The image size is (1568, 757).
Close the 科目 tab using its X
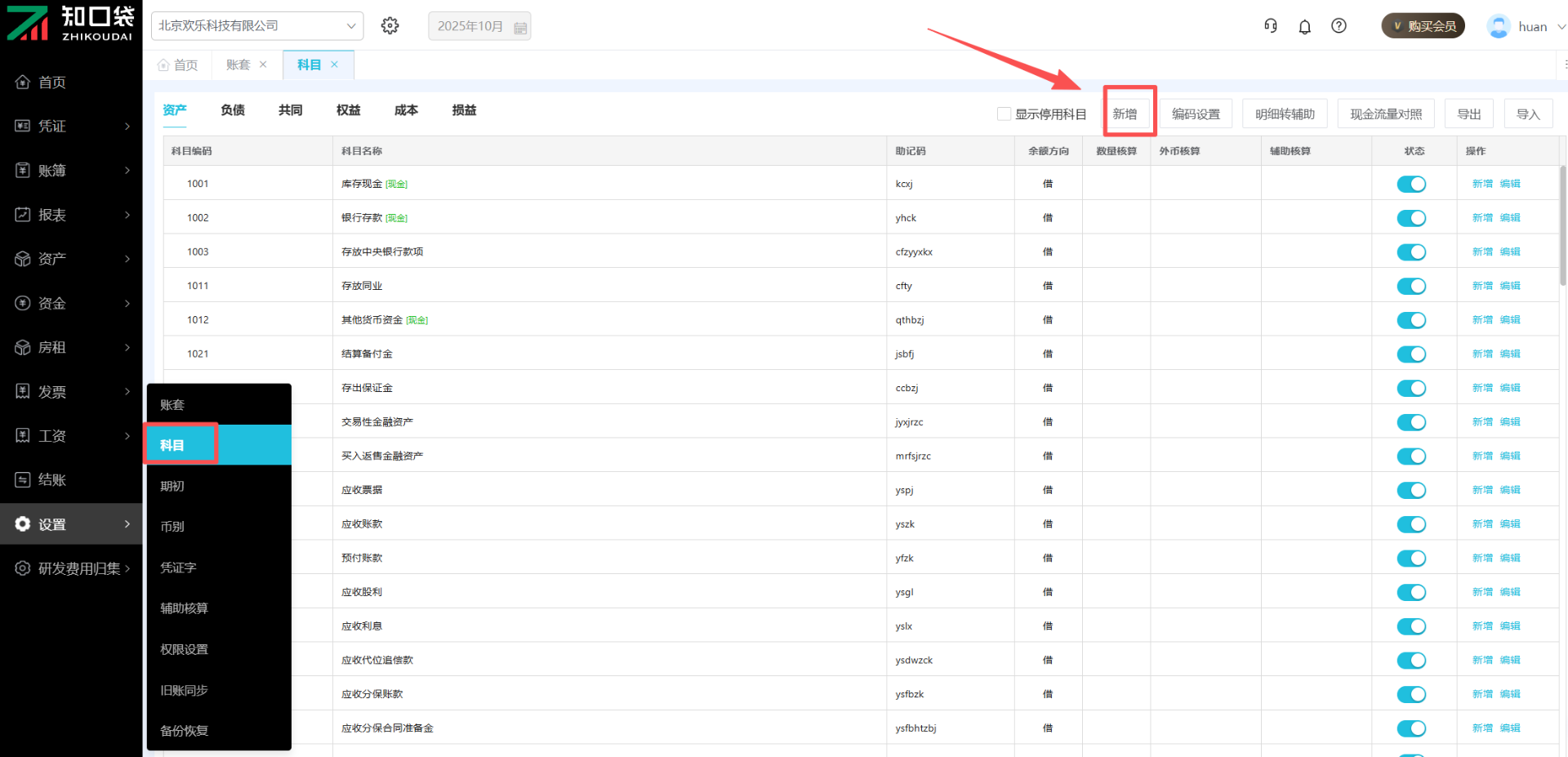(335, 65)
